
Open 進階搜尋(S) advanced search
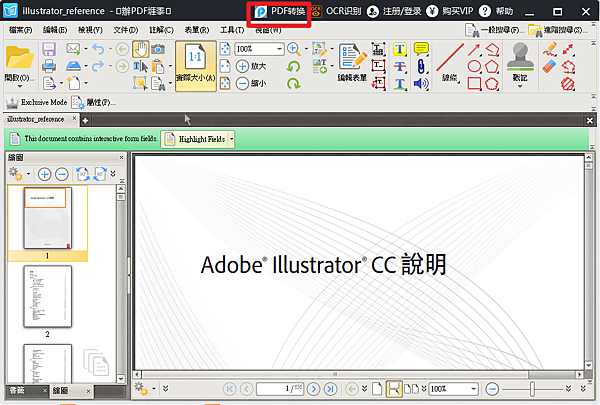[x=556, y=30]
